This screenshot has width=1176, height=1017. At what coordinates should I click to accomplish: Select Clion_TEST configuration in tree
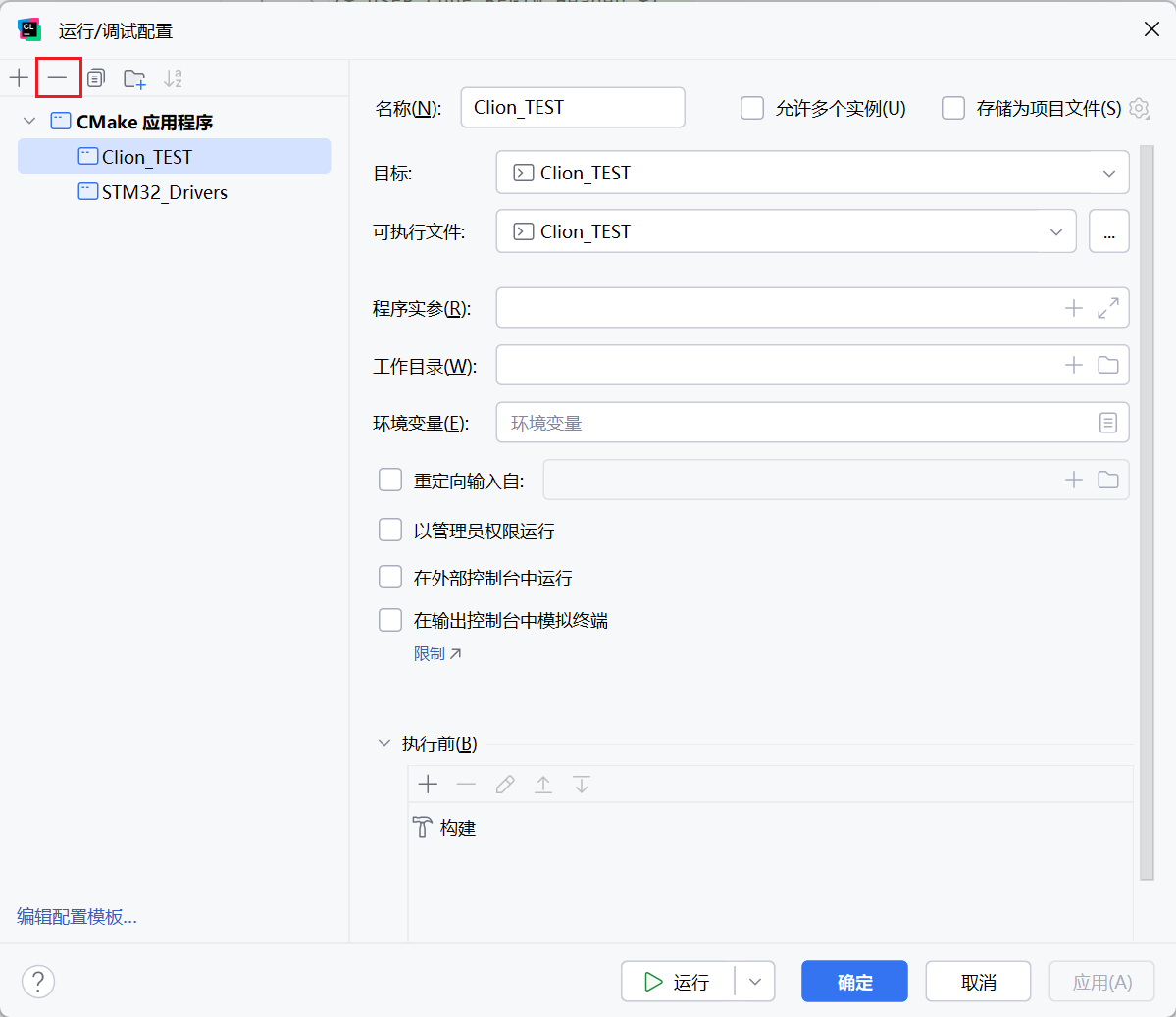coord(174,157)
